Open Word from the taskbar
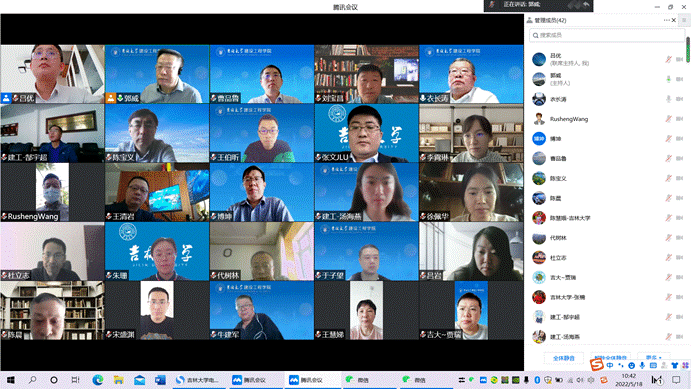This screenshot has width=691, height=389. click(160, 380)
